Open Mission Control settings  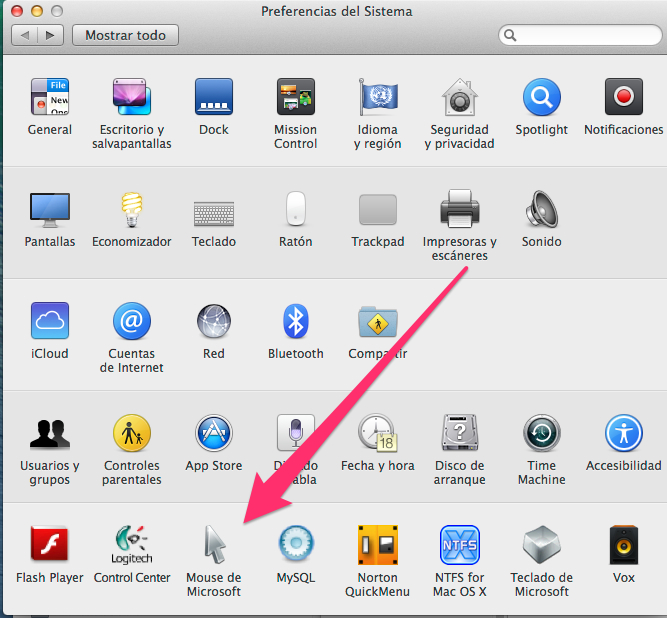(296, 97)
